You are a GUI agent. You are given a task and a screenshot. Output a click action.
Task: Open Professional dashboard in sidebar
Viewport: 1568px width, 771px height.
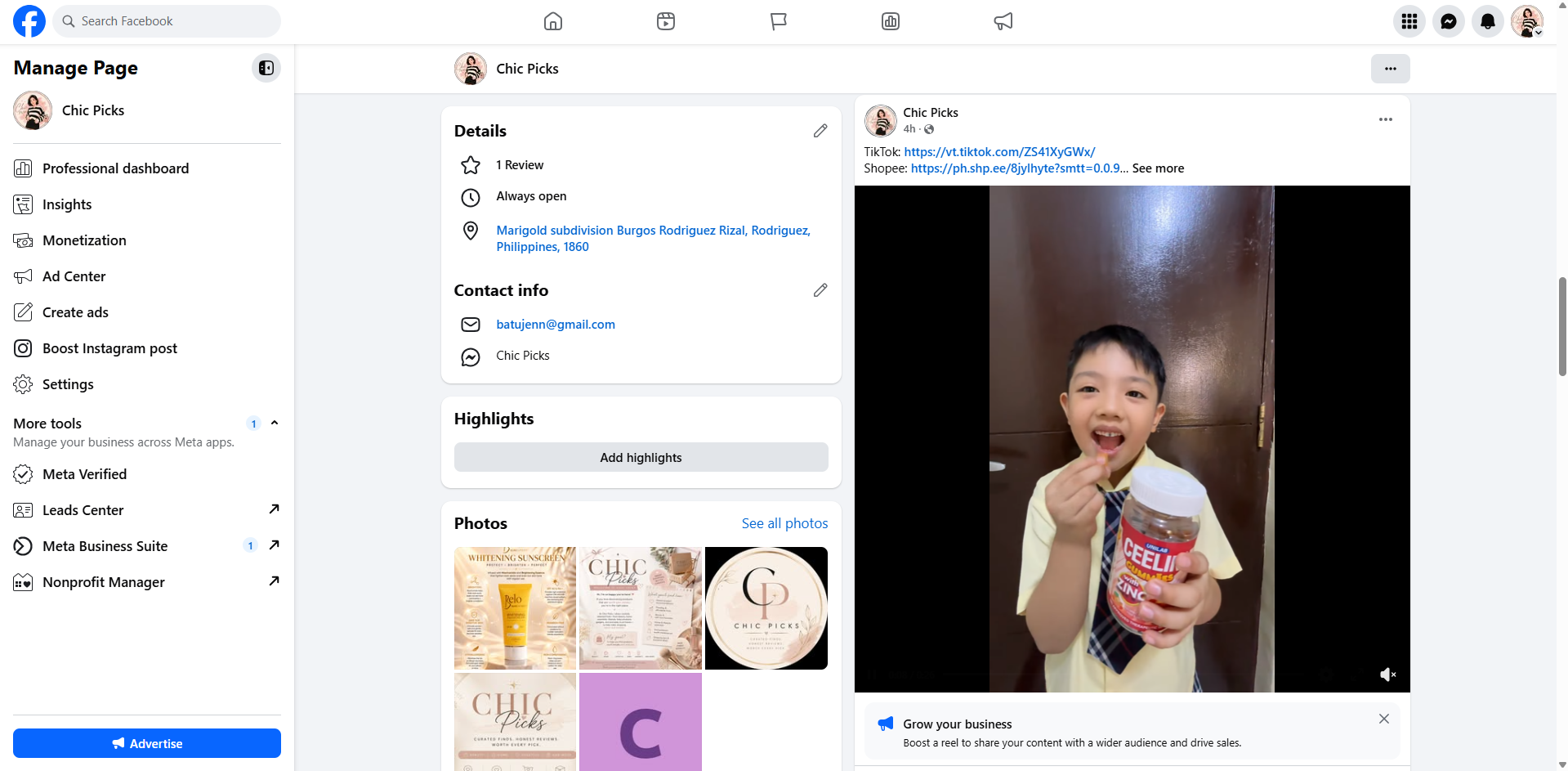point(147,168)
